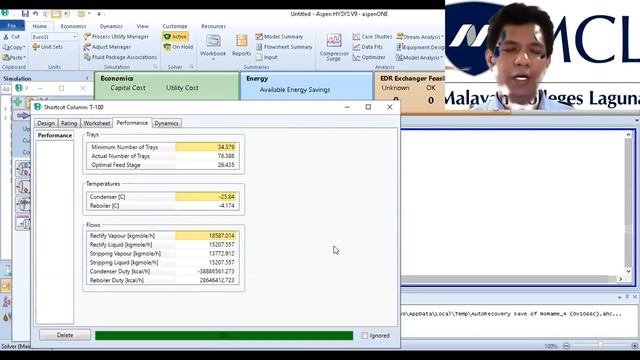Viewport: 640px width, 360px height.
Task: Click Utility Cost in Economics panel
Action: pos(182,88)
